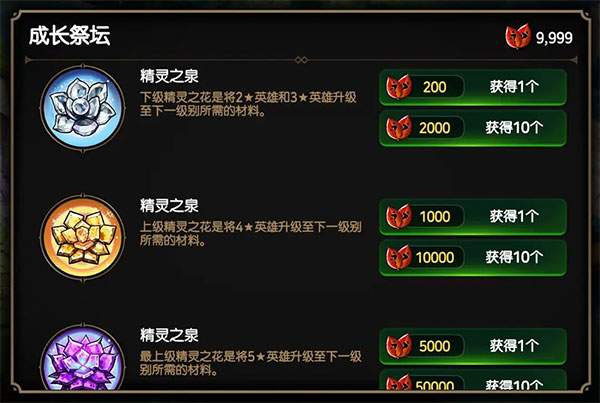Click the leaf icon on the 1000 button

[x=399, y=216]
